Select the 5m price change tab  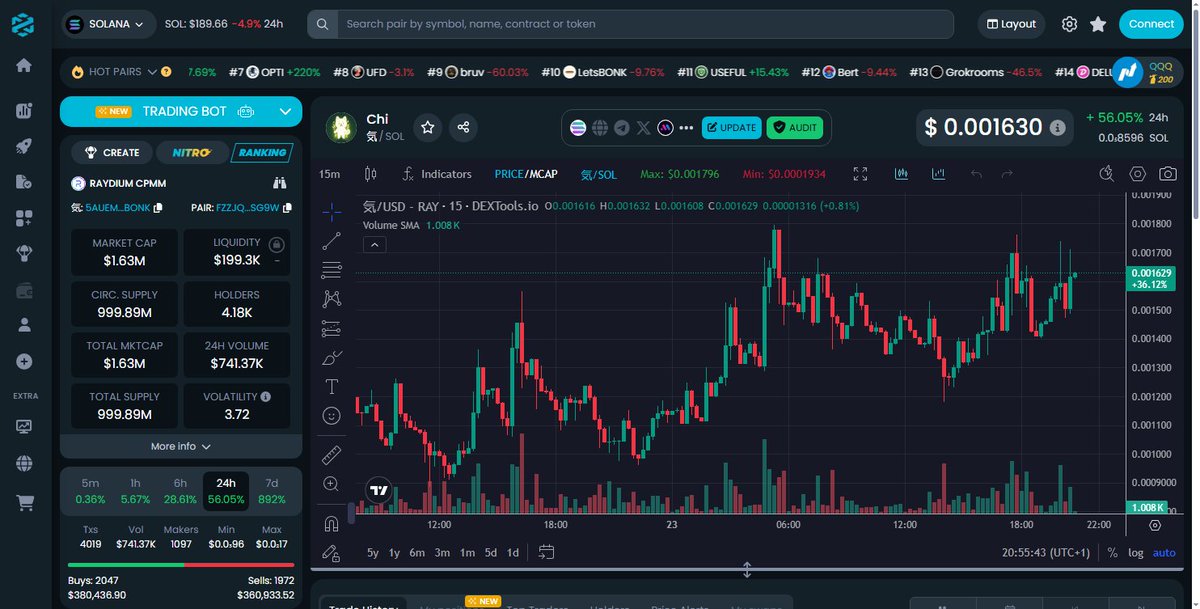coord(90,491)
